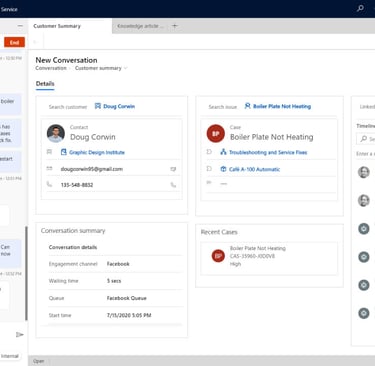Click the New Conversation heading
This screenshot has height=366, width=375.
[66, 60]
